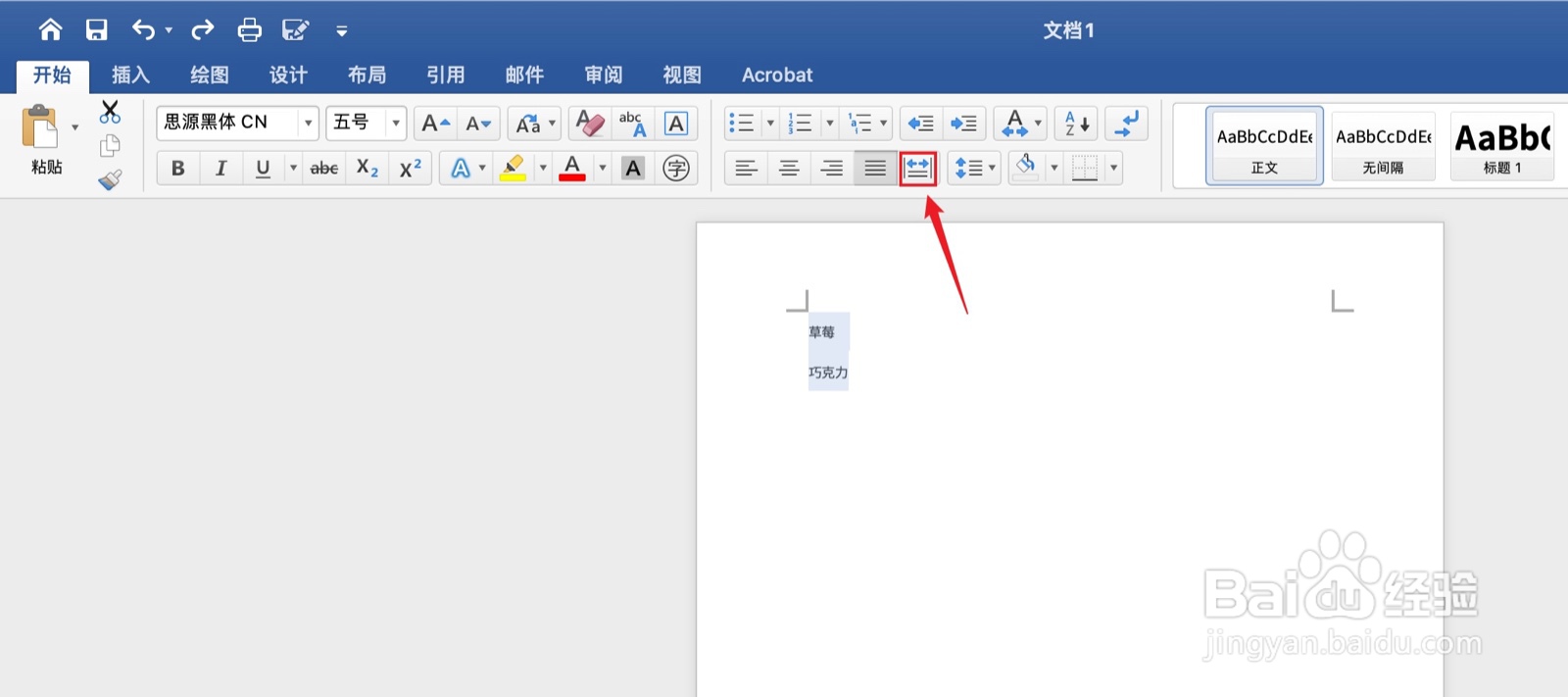The height and width of the screenshot is (697, 1568).
Task: Apply paragraph shading paint bucket
Action: coord(1026,167)
